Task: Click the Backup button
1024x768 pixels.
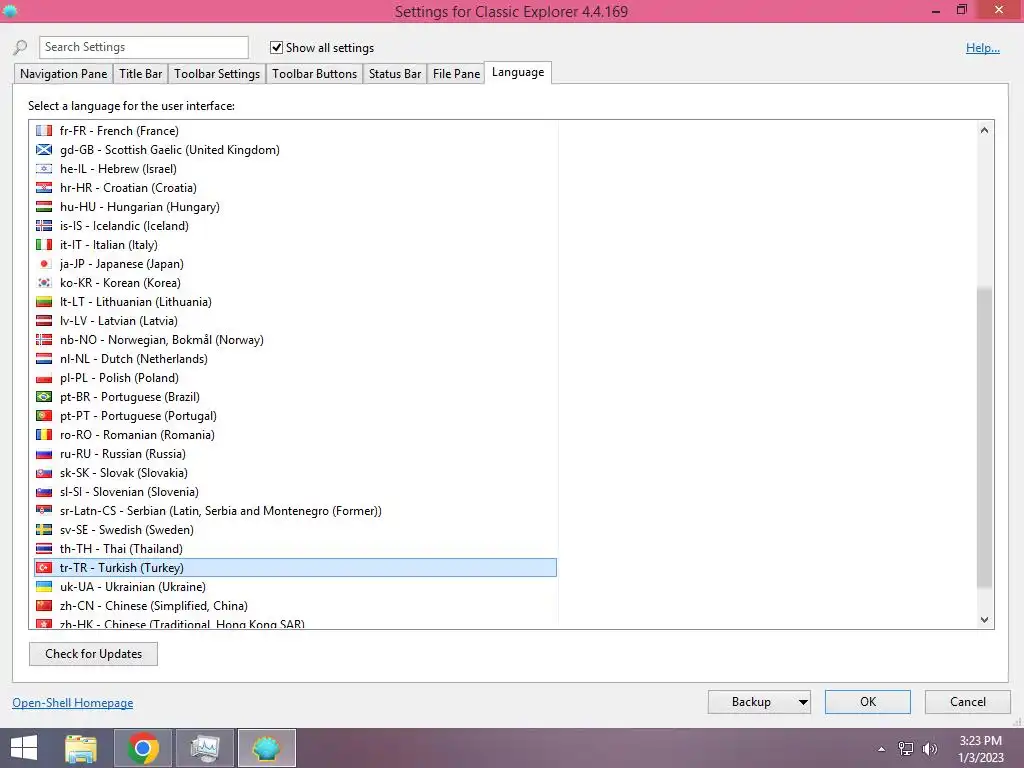Action: (x=751, y=702)
